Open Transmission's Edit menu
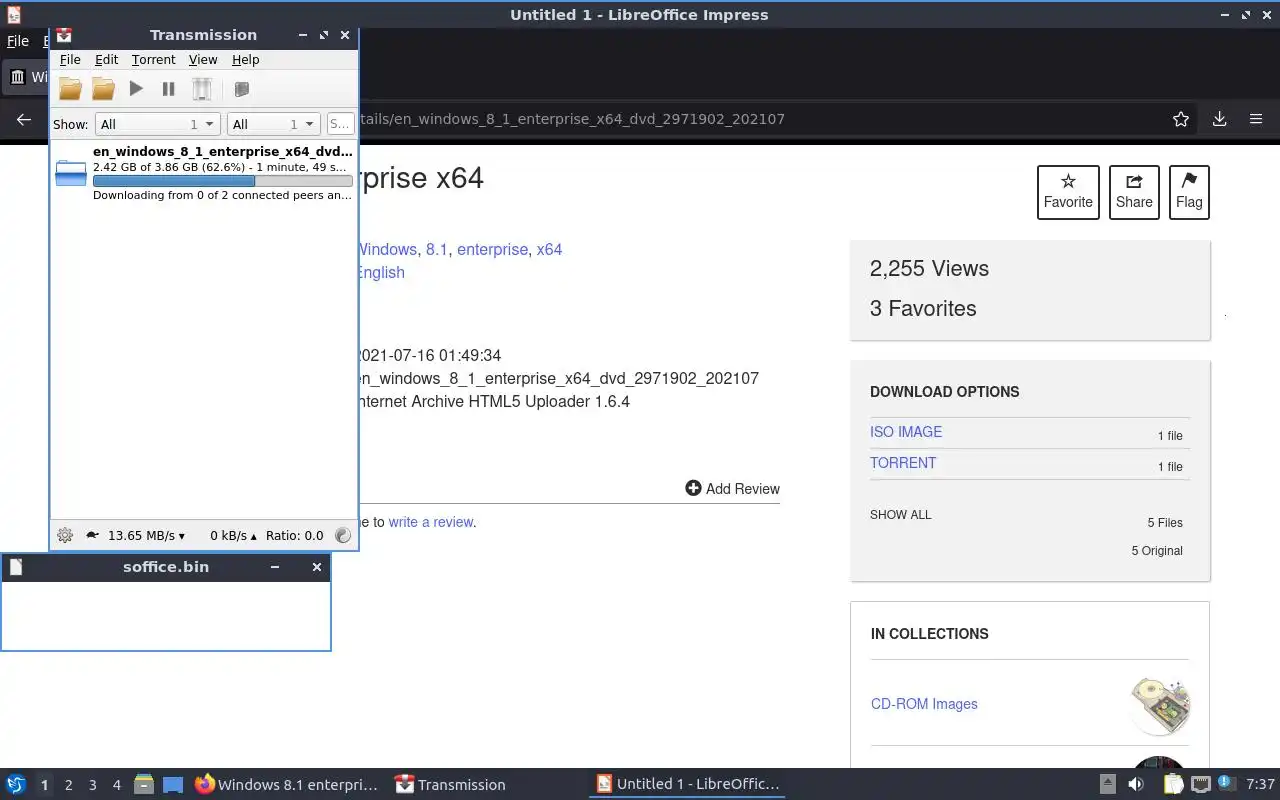 [106, 60]
